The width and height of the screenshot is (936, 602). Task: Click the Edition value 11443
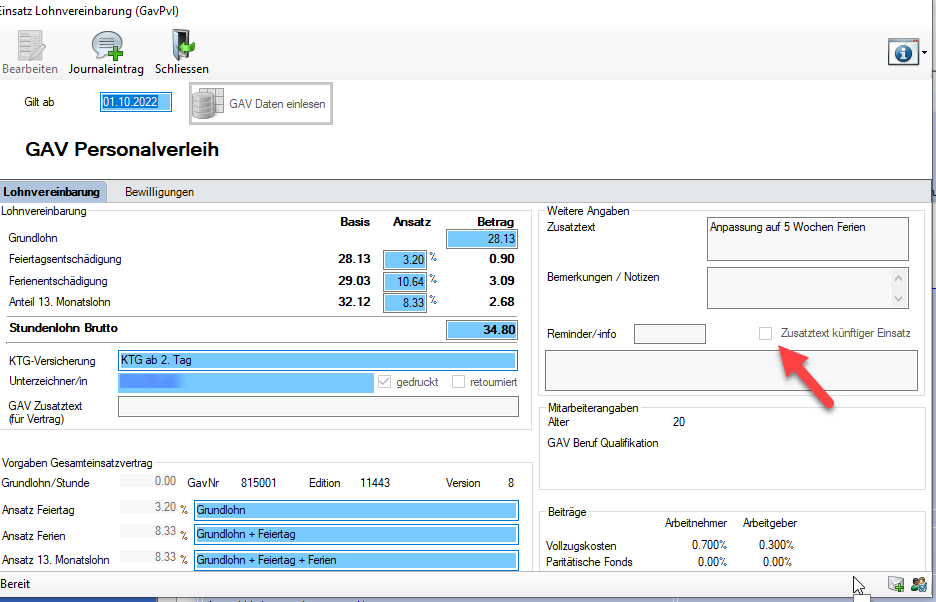[x=375, y=483]
